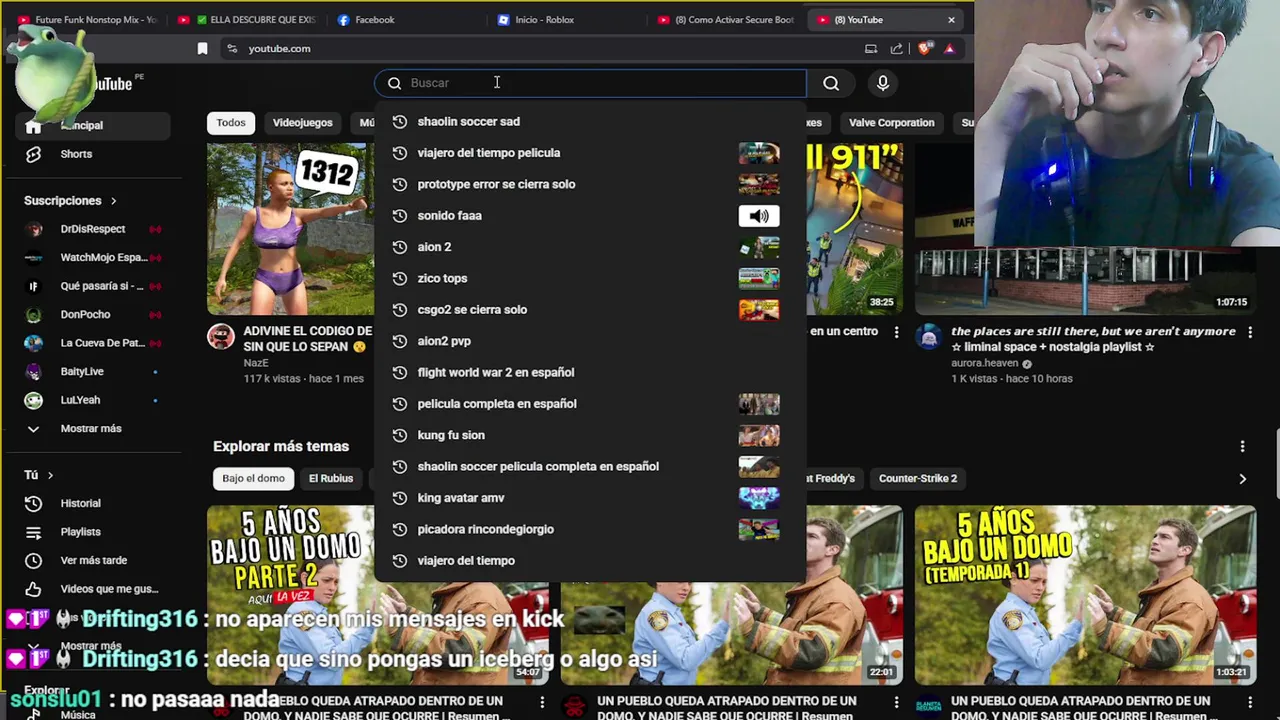
Task: Click the screen cast icon in address bar
Action: click(x=871, y=48)
